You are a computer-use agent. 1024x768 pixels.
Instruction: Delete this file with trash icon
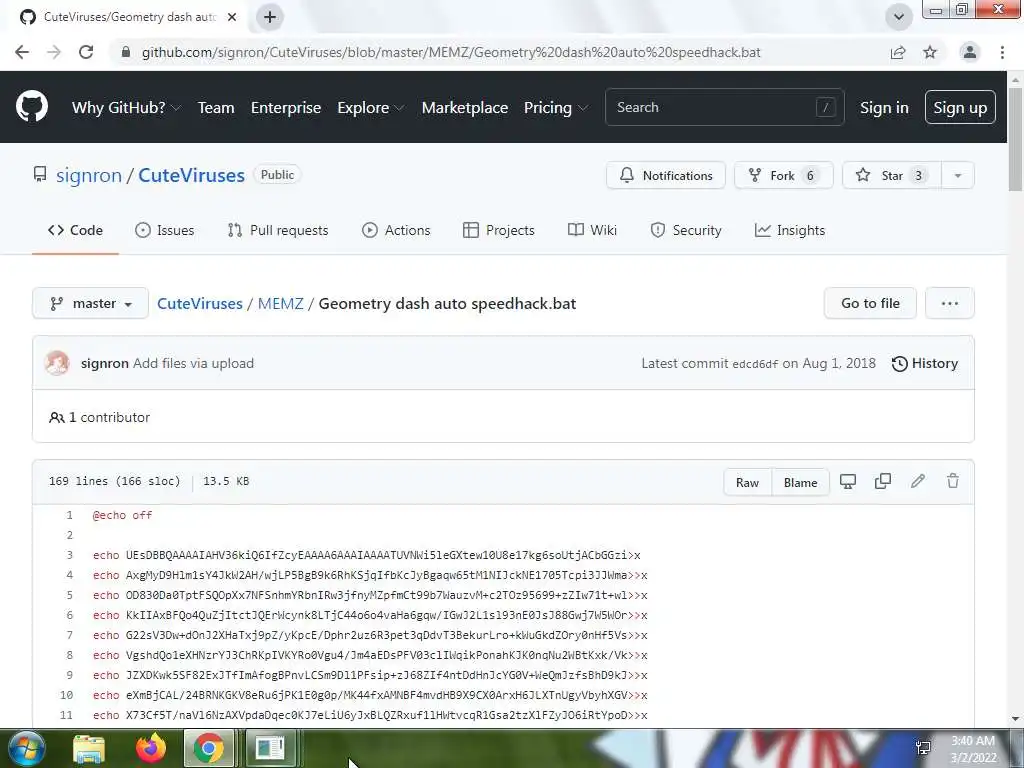click(953, 482)
